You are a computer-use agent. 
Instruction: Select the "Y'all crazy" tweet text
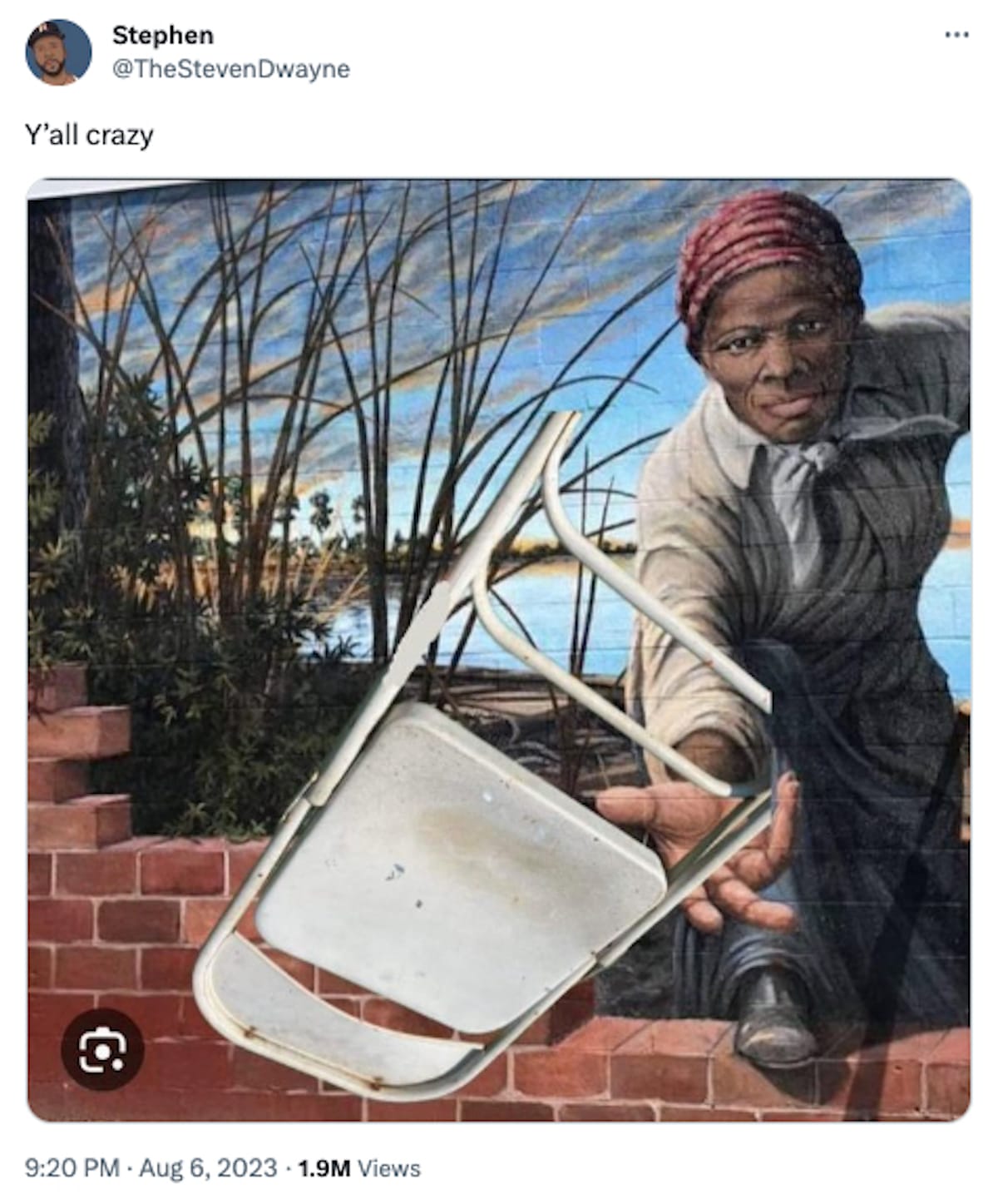[89, 135]
